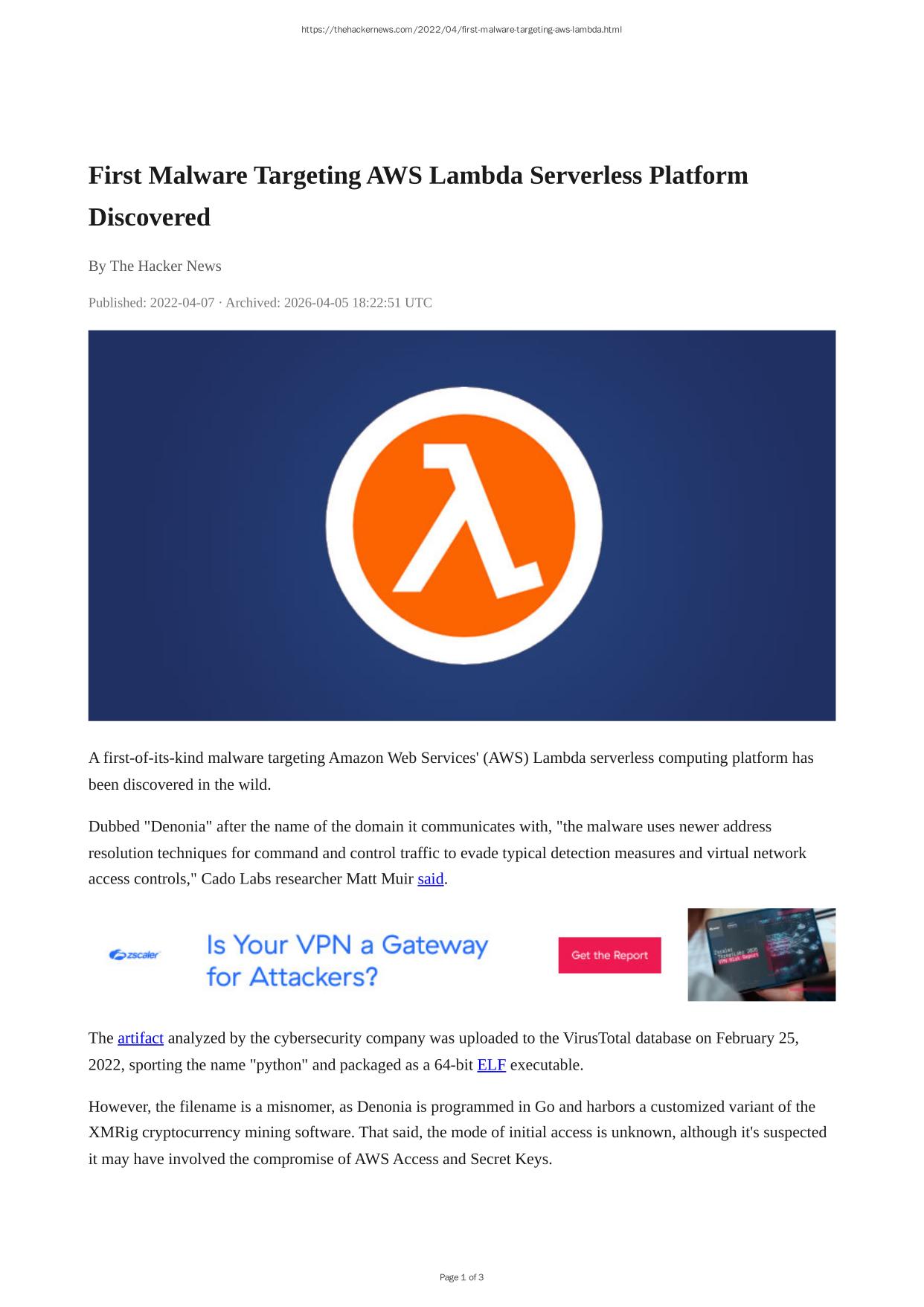Screen dimensions: 924x1307
Task: Click the Zscaler logo in the ad
Action: 135,955
